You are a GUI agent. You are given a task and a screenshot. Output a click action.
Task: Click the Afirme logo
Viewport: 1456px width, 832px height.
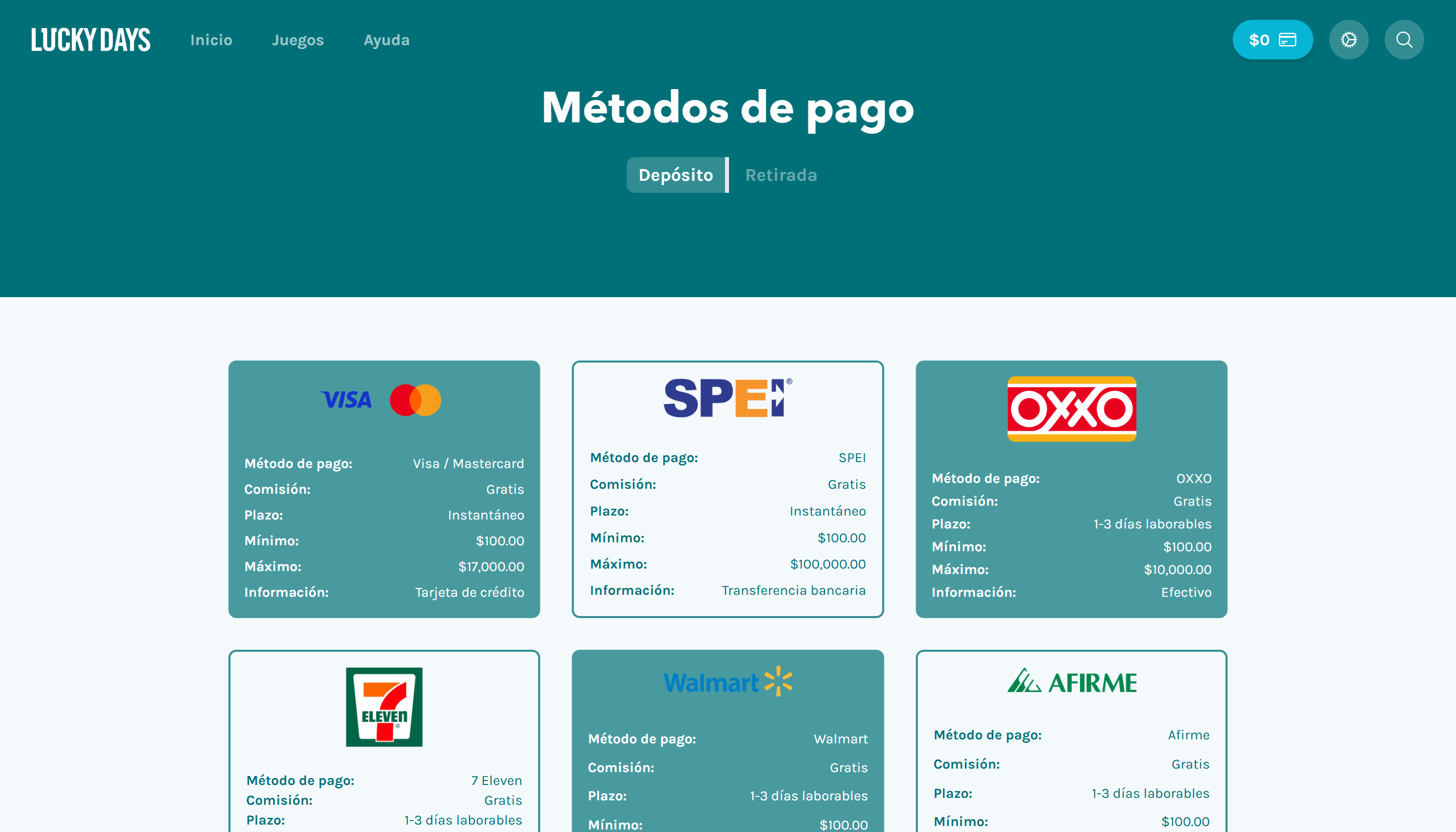pyautogui.click(x=1071, y=682)
